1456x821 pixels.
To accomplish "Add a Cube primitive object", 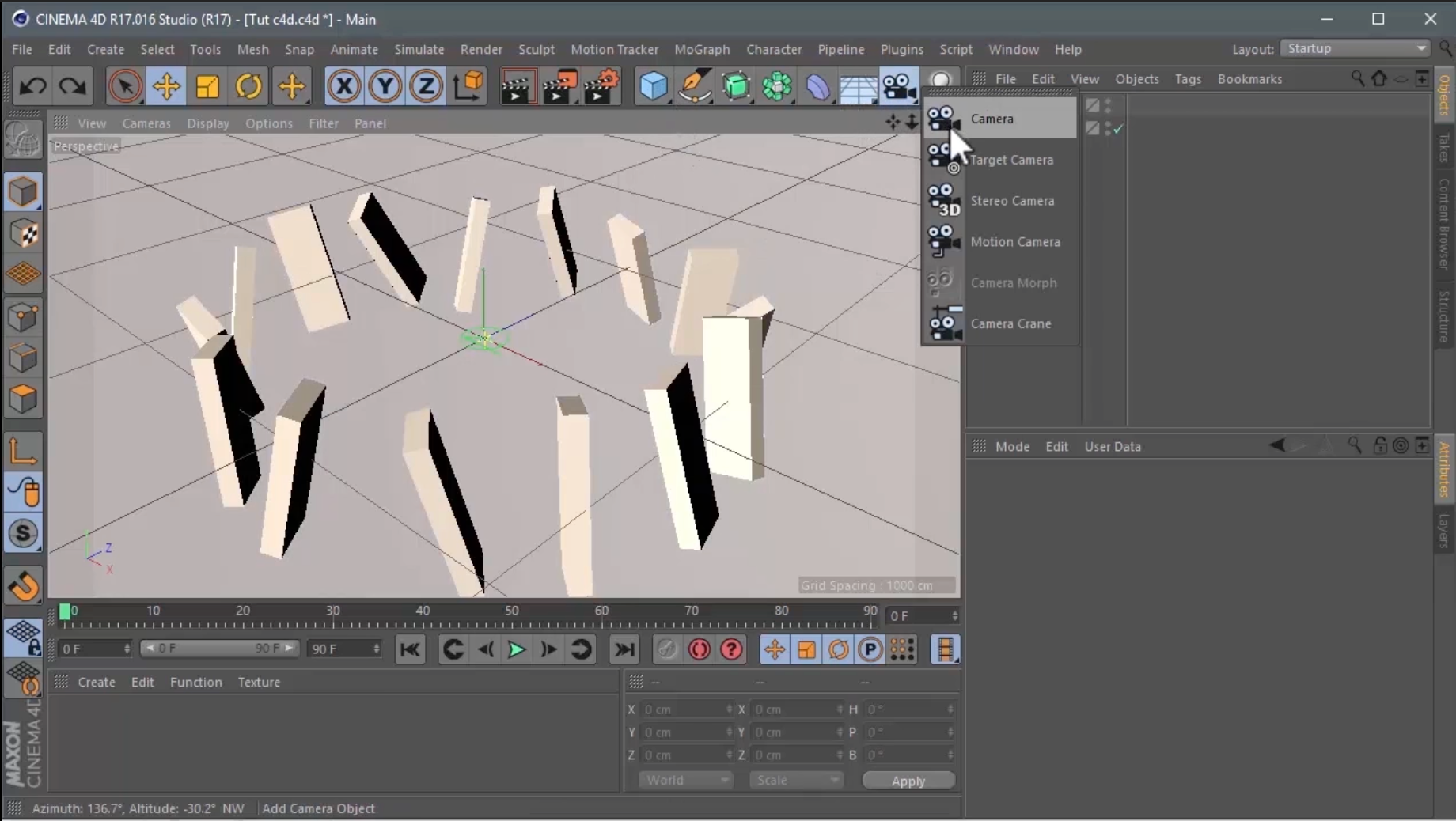I will (x=654, y=86).
